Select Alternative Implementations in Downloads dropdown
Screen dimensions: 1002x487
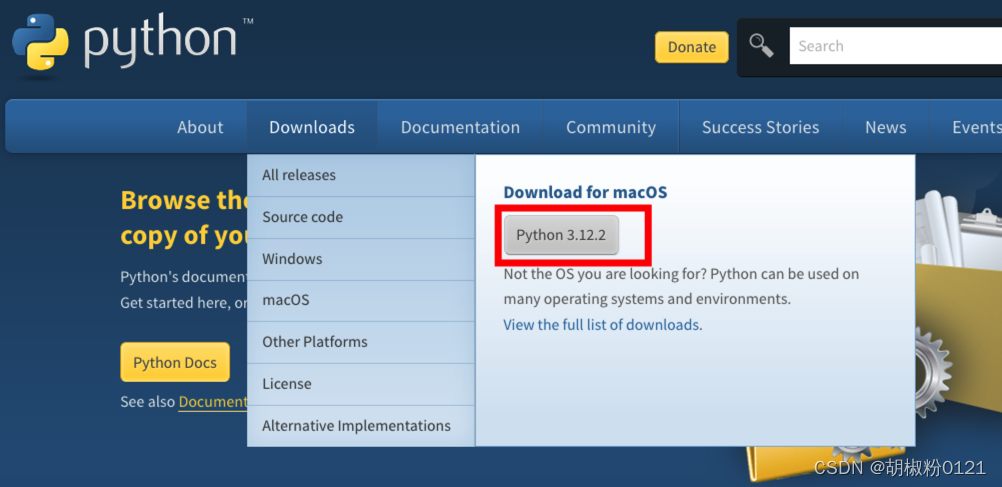click(x=361, y=426)
